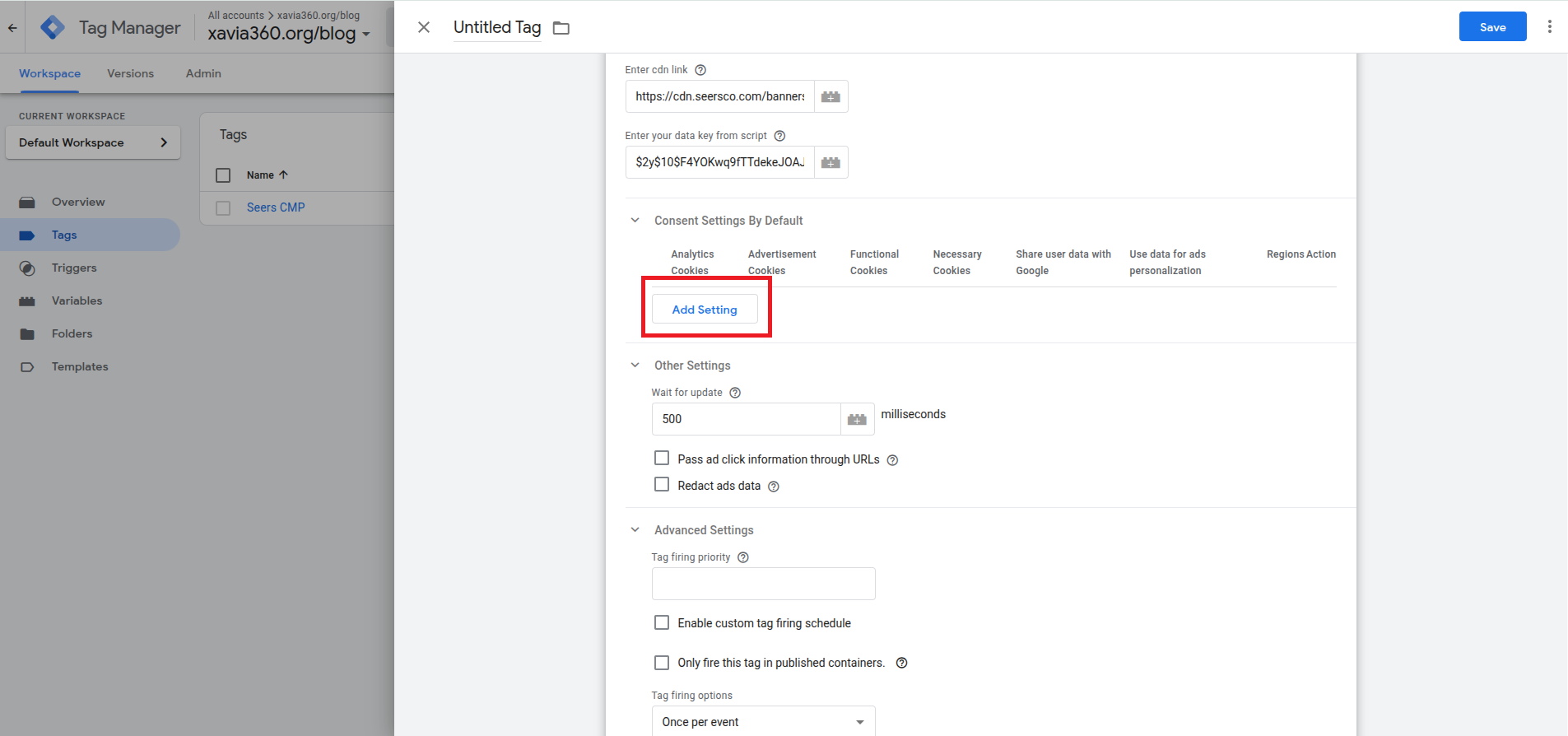Viewport: 1568px width, 736px height.
Task: Open the xavia360.org/blog container dropdown
Action: [x=289, y=33]
